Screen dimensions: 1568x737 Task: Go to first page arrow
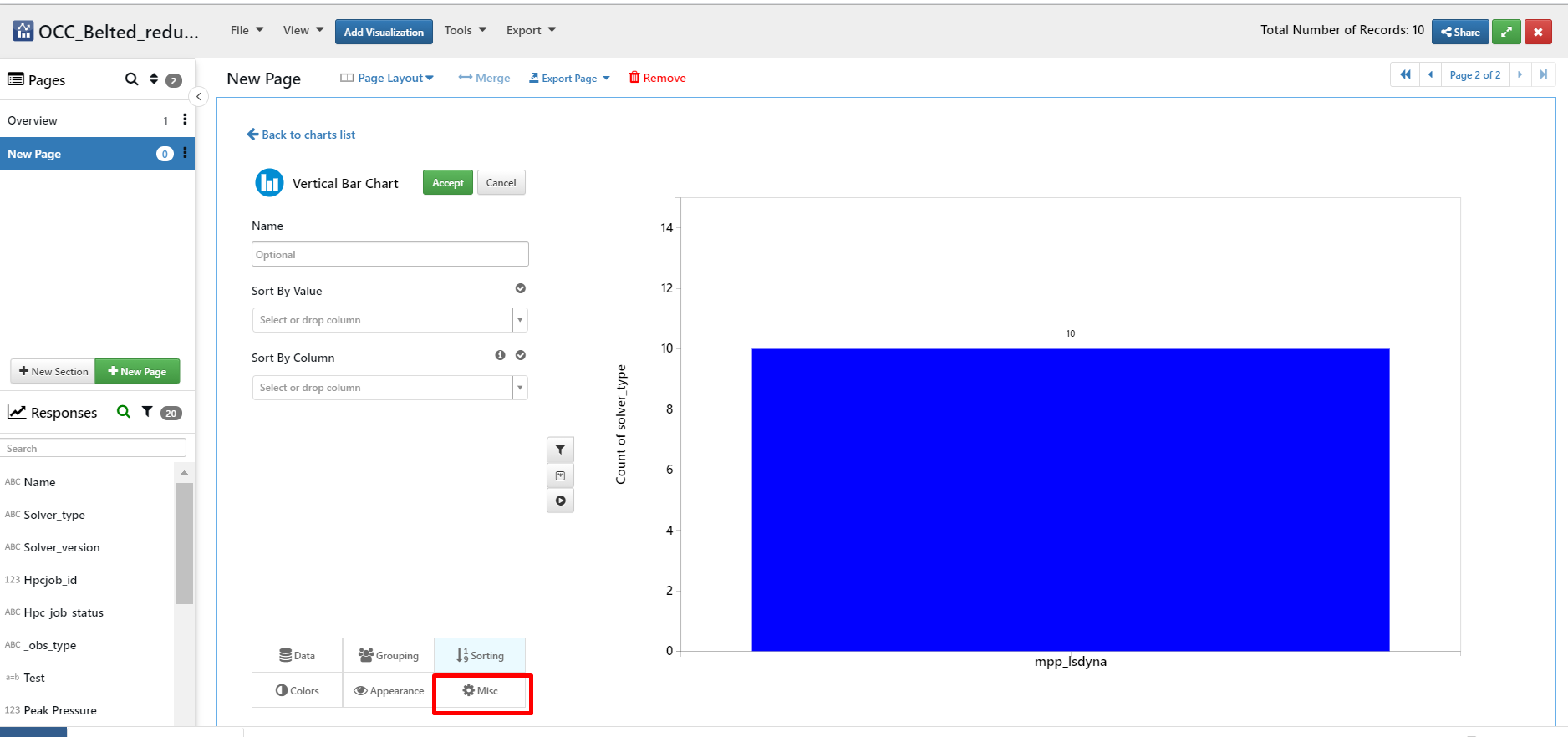[x=1405, y=74]
